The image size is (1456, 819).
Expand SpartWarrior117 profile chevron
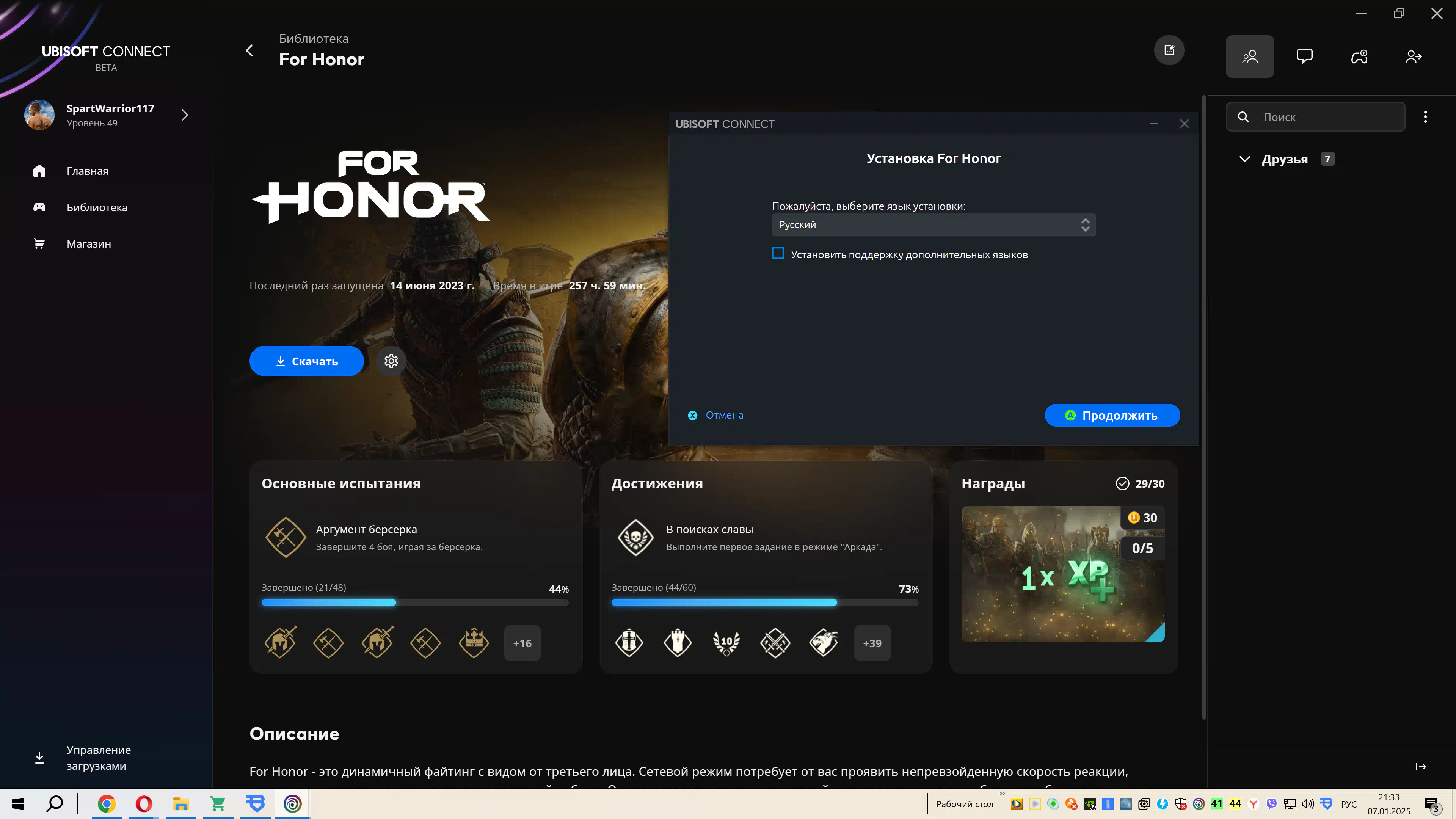(x=184, y=115)
